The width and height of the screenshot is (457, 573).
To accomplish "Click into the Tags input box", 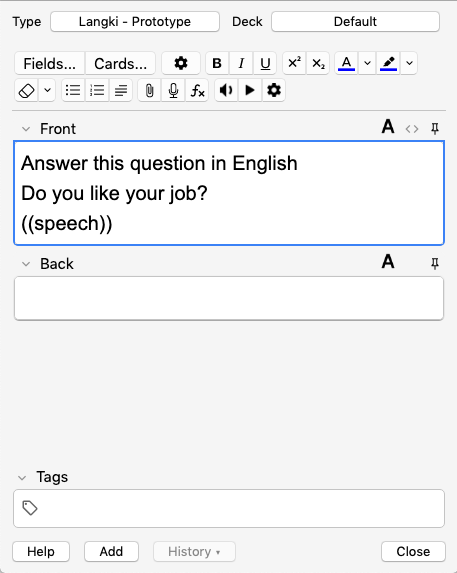I will [x=229, y=508].
